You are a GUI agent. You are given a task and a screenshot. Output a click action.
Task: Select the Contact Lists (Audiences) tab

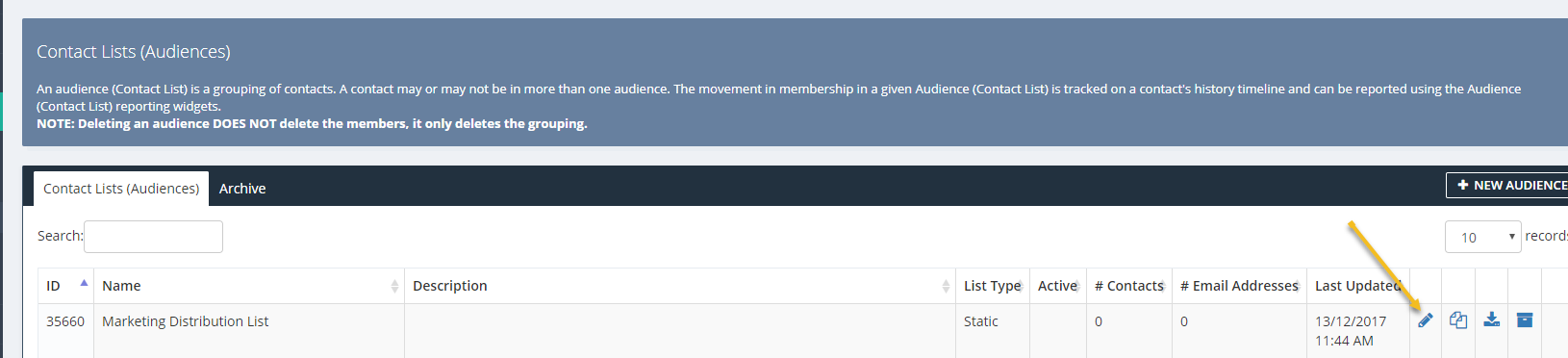point(121,189)
